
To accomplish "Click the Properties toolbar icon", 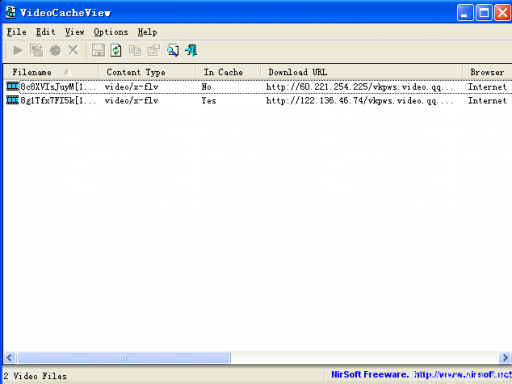I will click(154, 51).
